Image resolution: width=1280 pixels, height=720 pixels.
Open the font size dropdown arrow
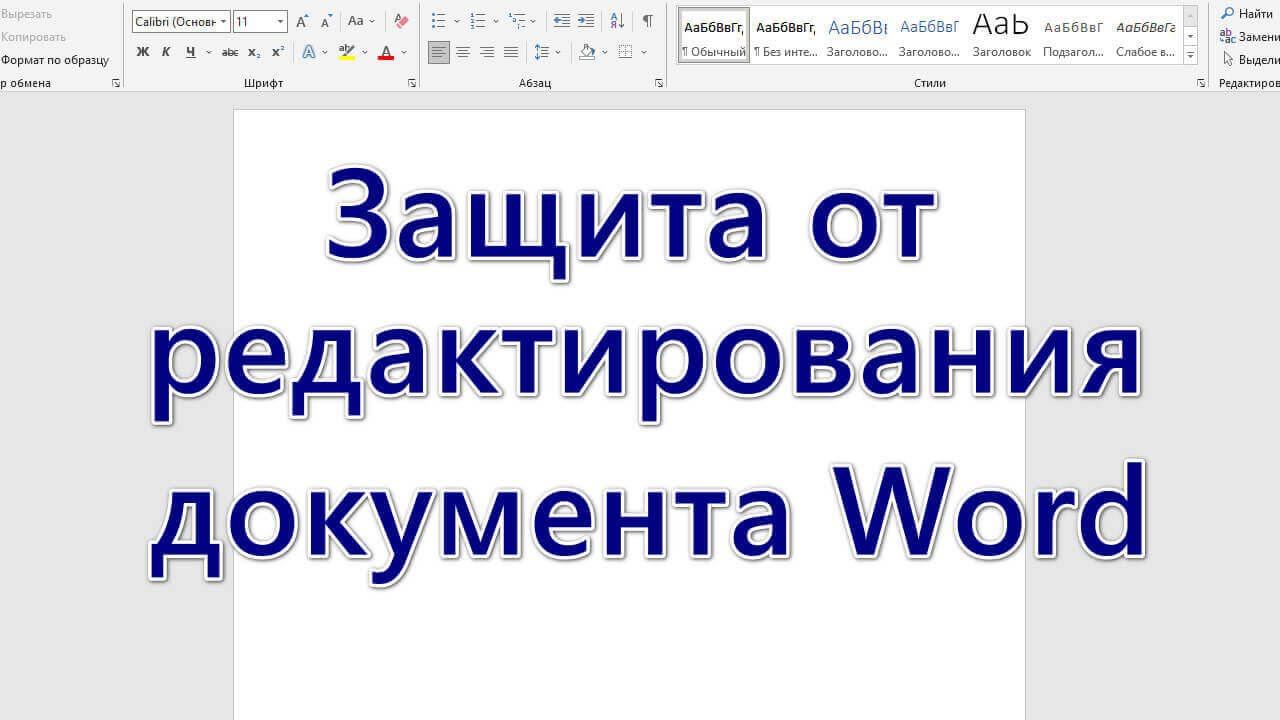280,21
